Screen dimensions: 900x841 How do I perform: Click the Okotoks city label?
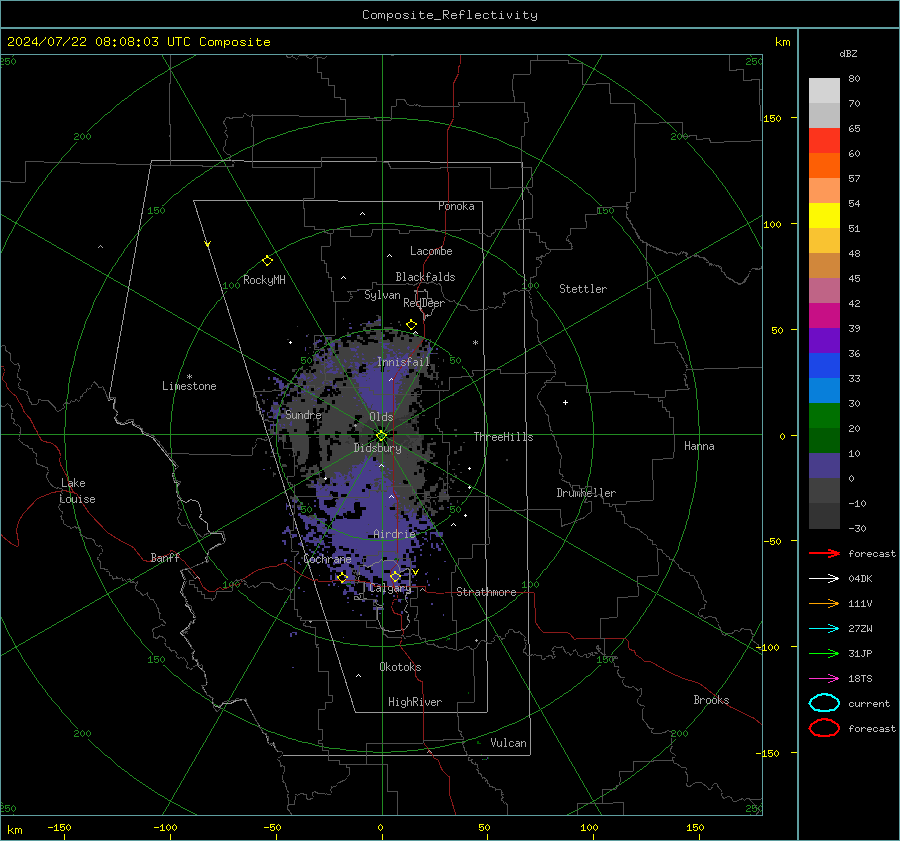(x=400, y=667)
